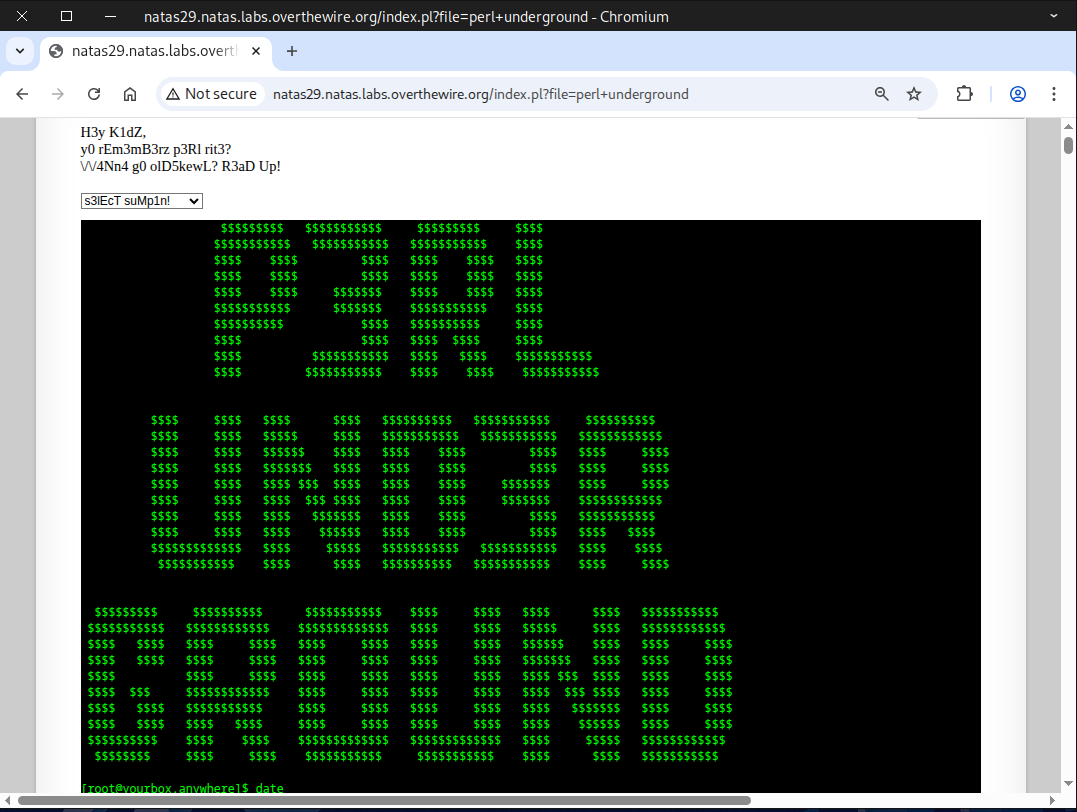Open the zoom magnifier in address bar
Image resolution: width=1077 pixels, height=812 pixels.
coord(882,94)
